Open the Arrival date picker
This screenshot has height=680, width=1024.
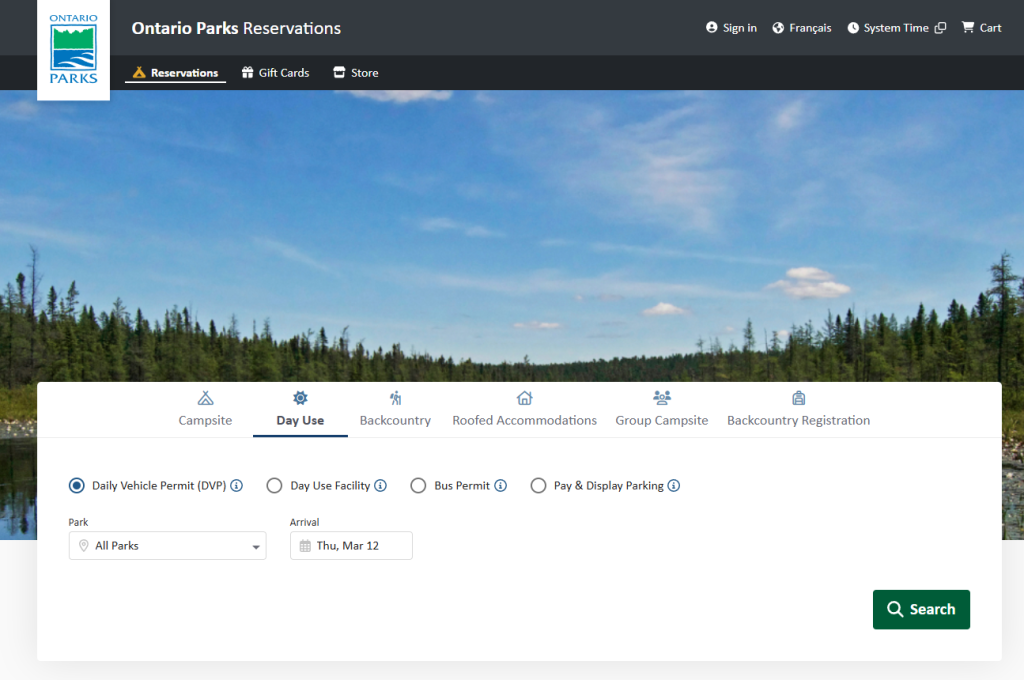pos(351,545)
